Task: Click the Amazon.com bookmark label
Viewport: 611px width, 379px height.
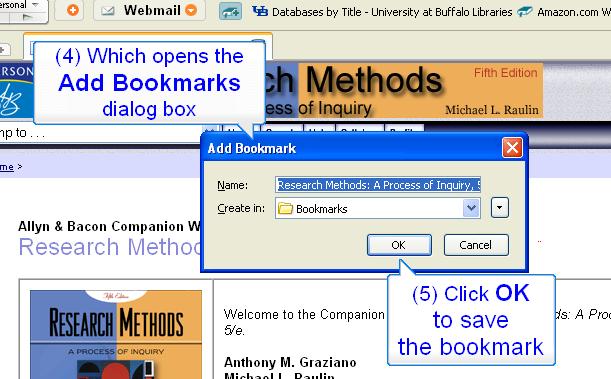Action: pos(574,12)
